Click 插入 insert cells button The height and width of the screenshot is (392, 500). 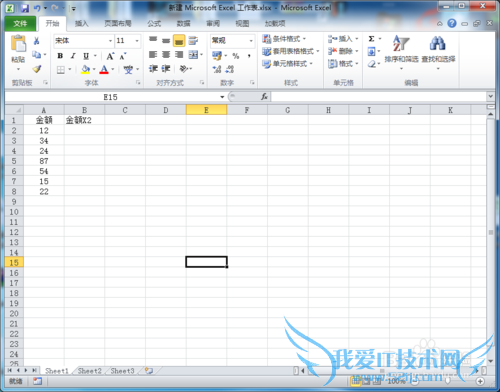(343, 39)
